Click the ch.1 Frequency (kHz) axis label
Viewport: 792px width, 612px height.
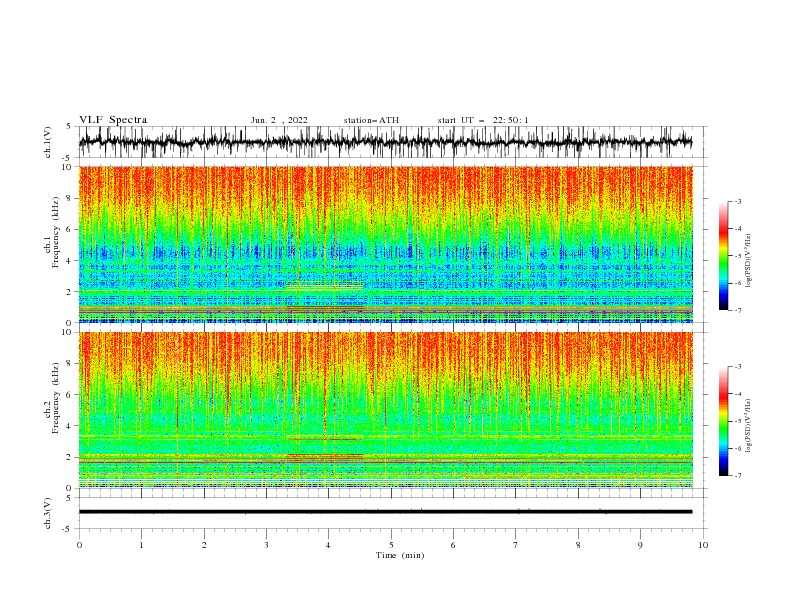point(52,232)
